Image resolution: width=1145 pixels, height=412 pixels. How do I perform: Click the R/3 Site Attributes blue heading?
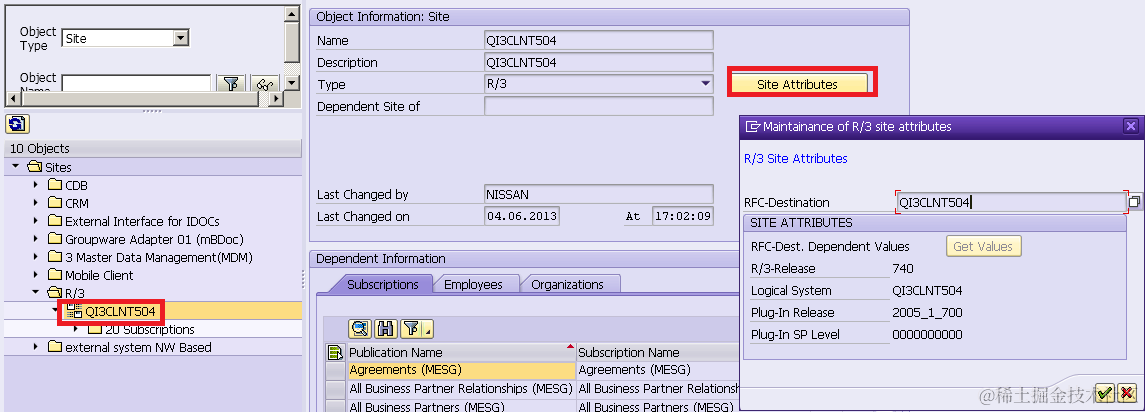click(x=796, y=159)
